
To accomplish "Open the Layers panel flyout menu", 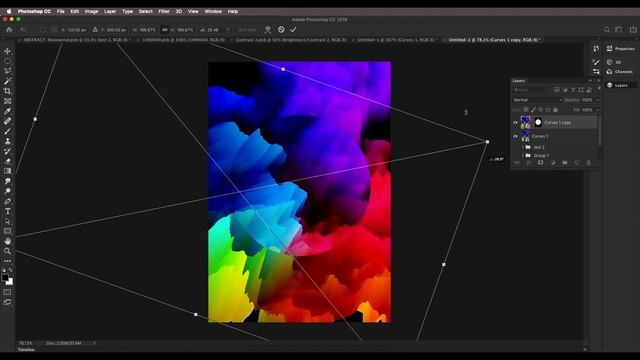I will click(x=599, y=81).
